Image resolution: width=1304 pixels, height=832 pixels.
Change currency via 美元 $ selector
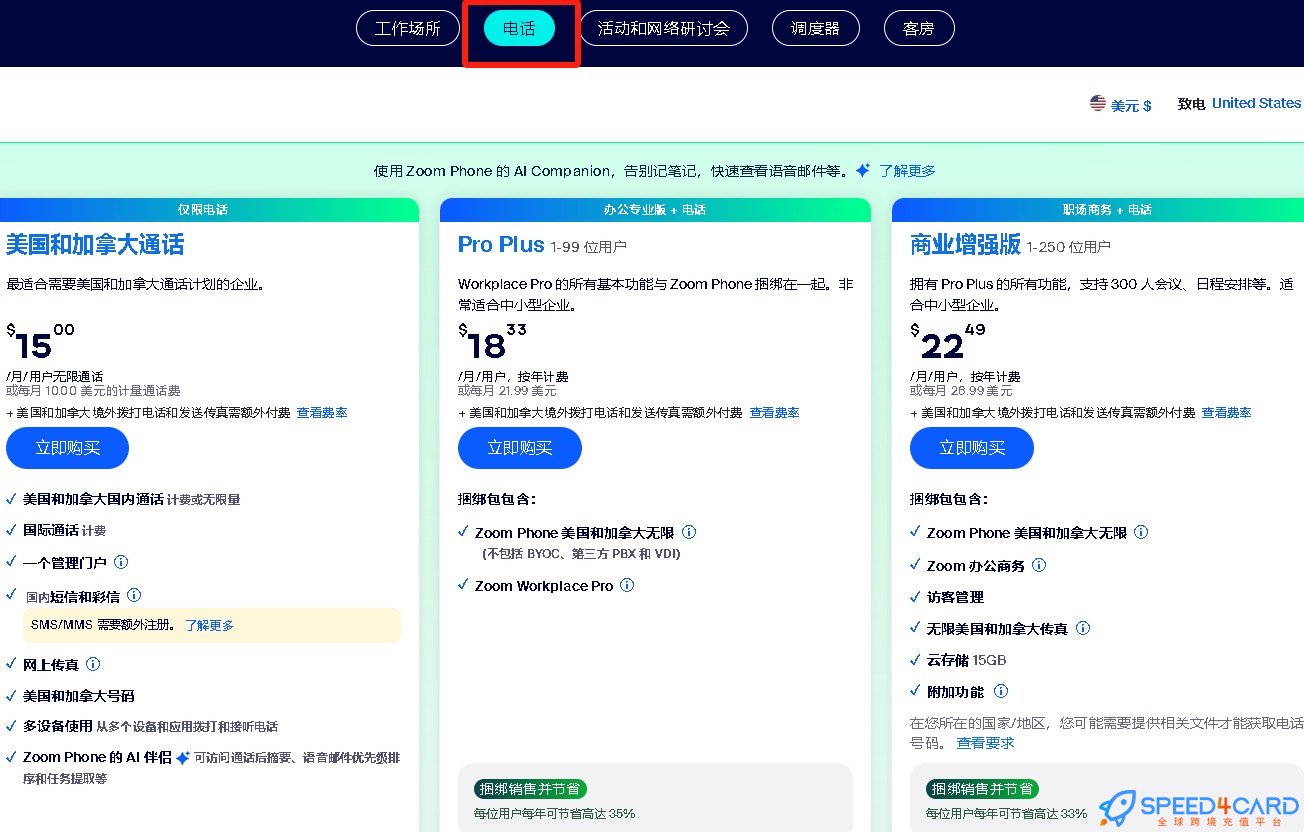(x=1131, y=104)
